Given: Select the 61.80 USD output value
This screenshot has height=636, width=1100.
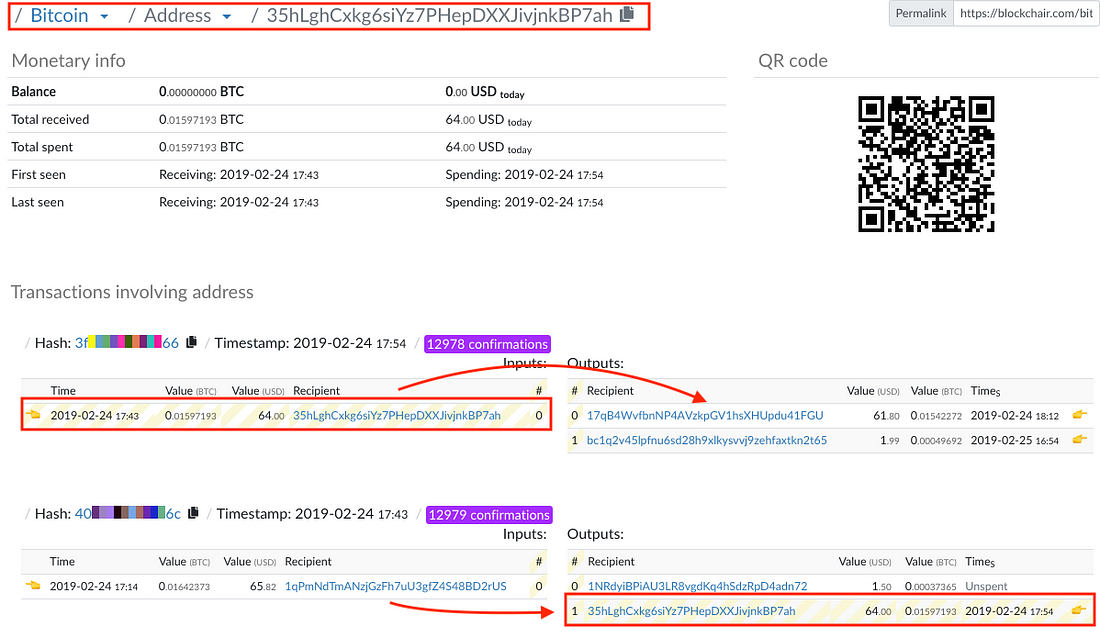Looking at the screenshot, I should click(886, 416).
